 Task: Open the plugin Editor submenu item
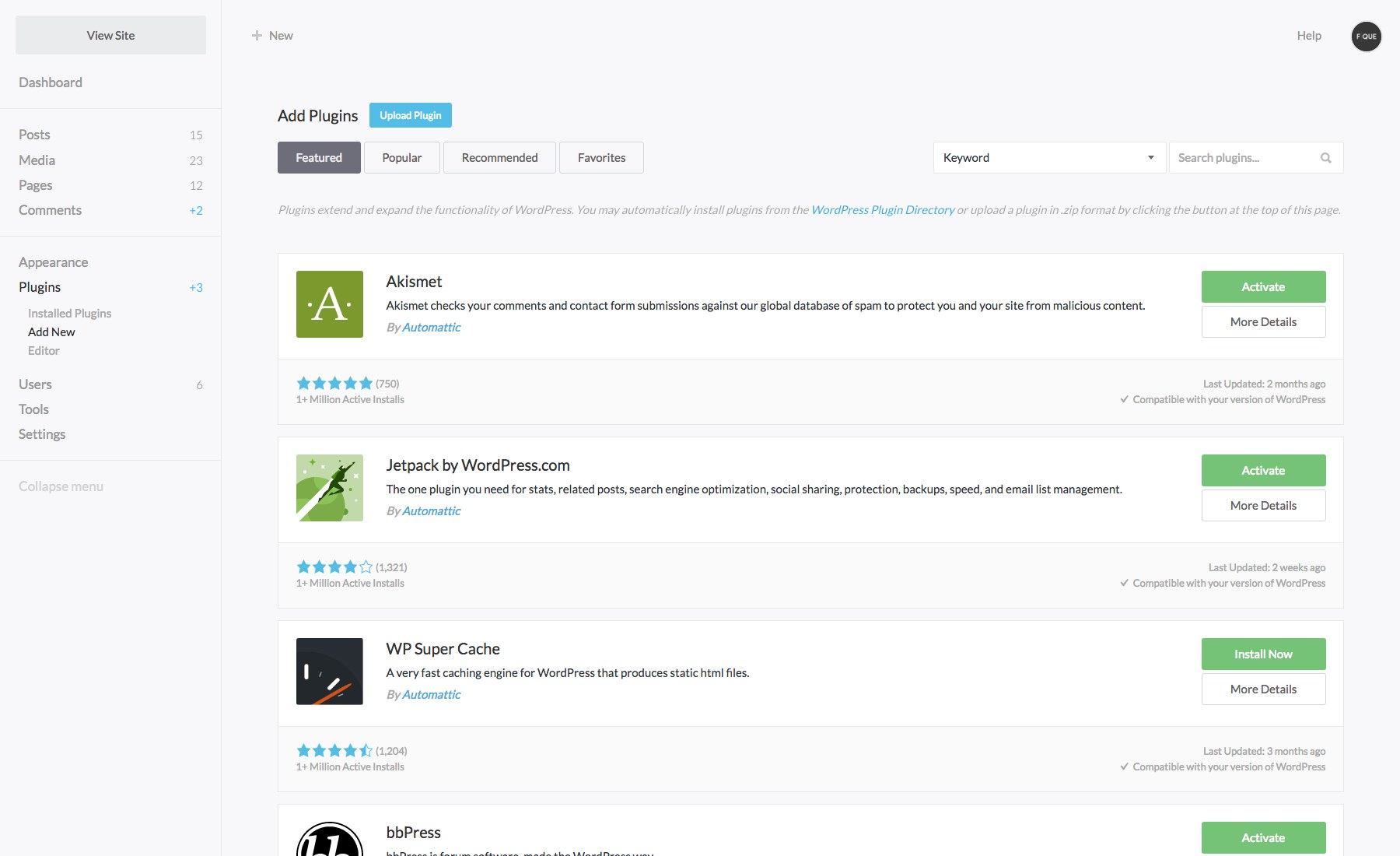(x=44, y=351)
